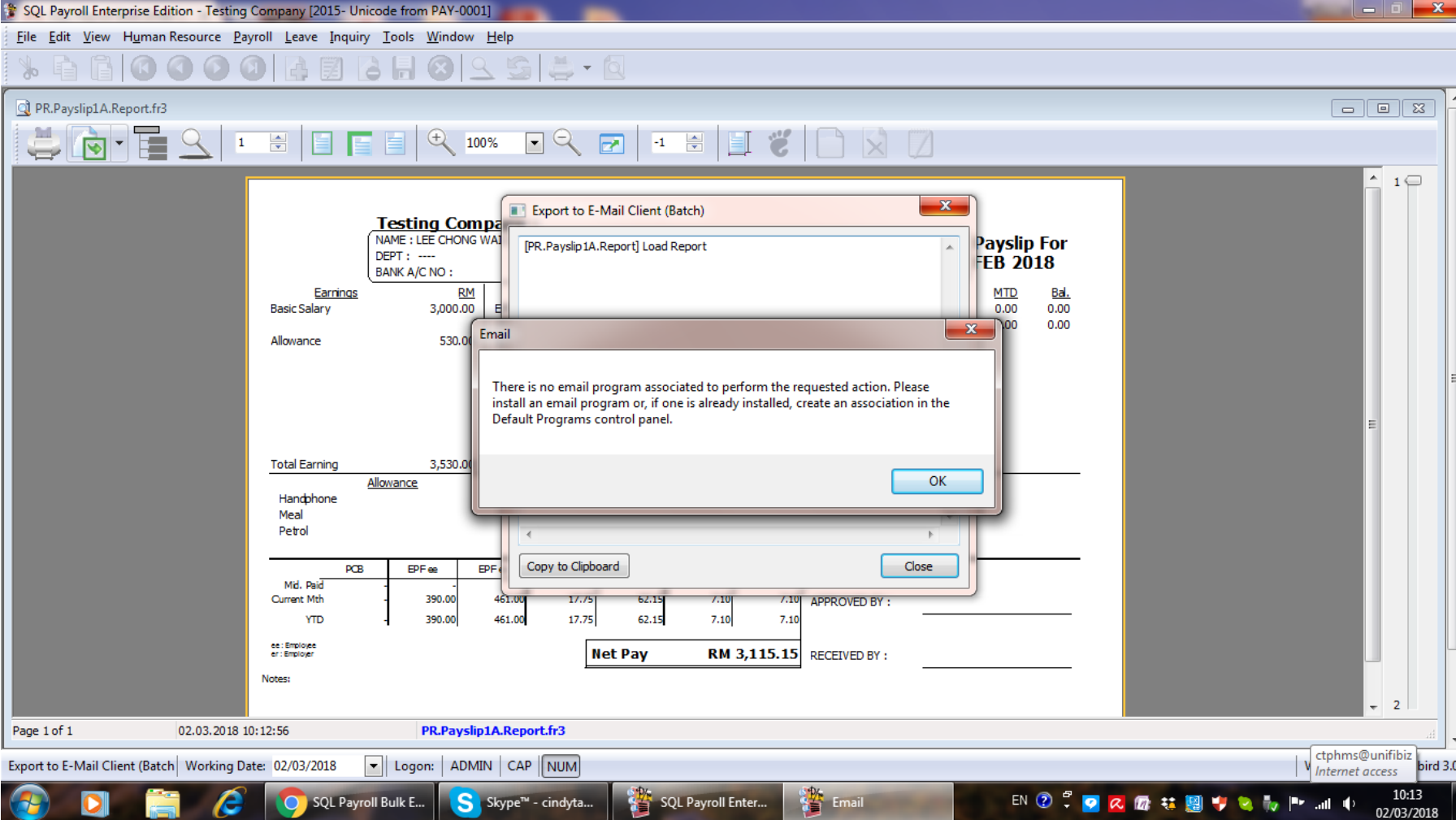Click the Find magnifier icon
The width and height of the screenshot is (1456, 820).
[x=195, y=144]
